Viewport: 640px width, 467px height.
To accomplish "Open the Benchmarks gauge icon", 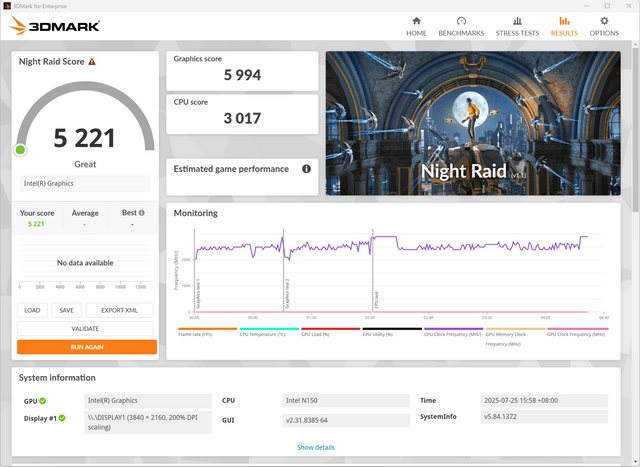I will (461, 21).
